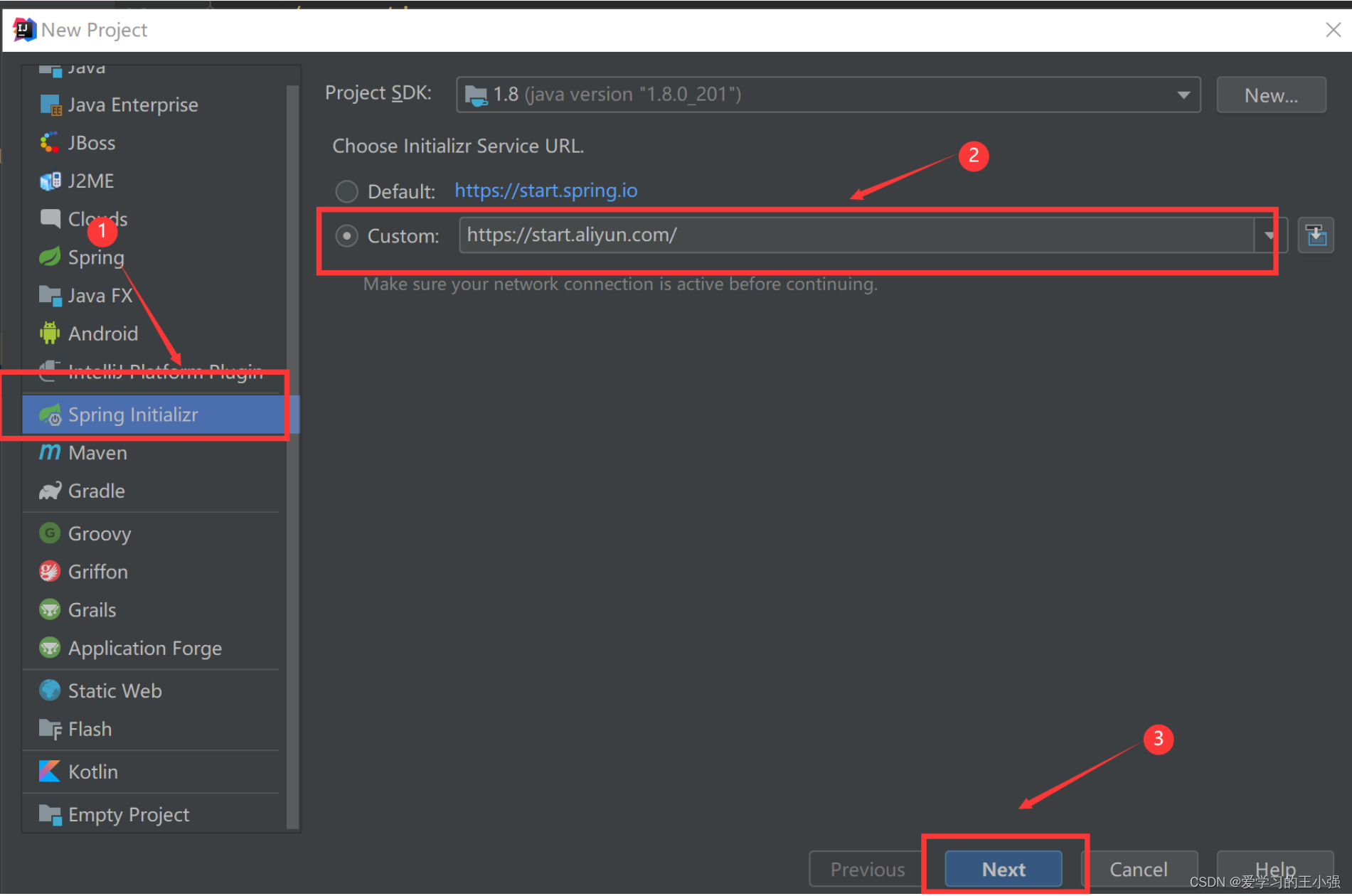Screen dimensions: 1352x896
Task: Click the Grails icon
Action: coord(50,609)
